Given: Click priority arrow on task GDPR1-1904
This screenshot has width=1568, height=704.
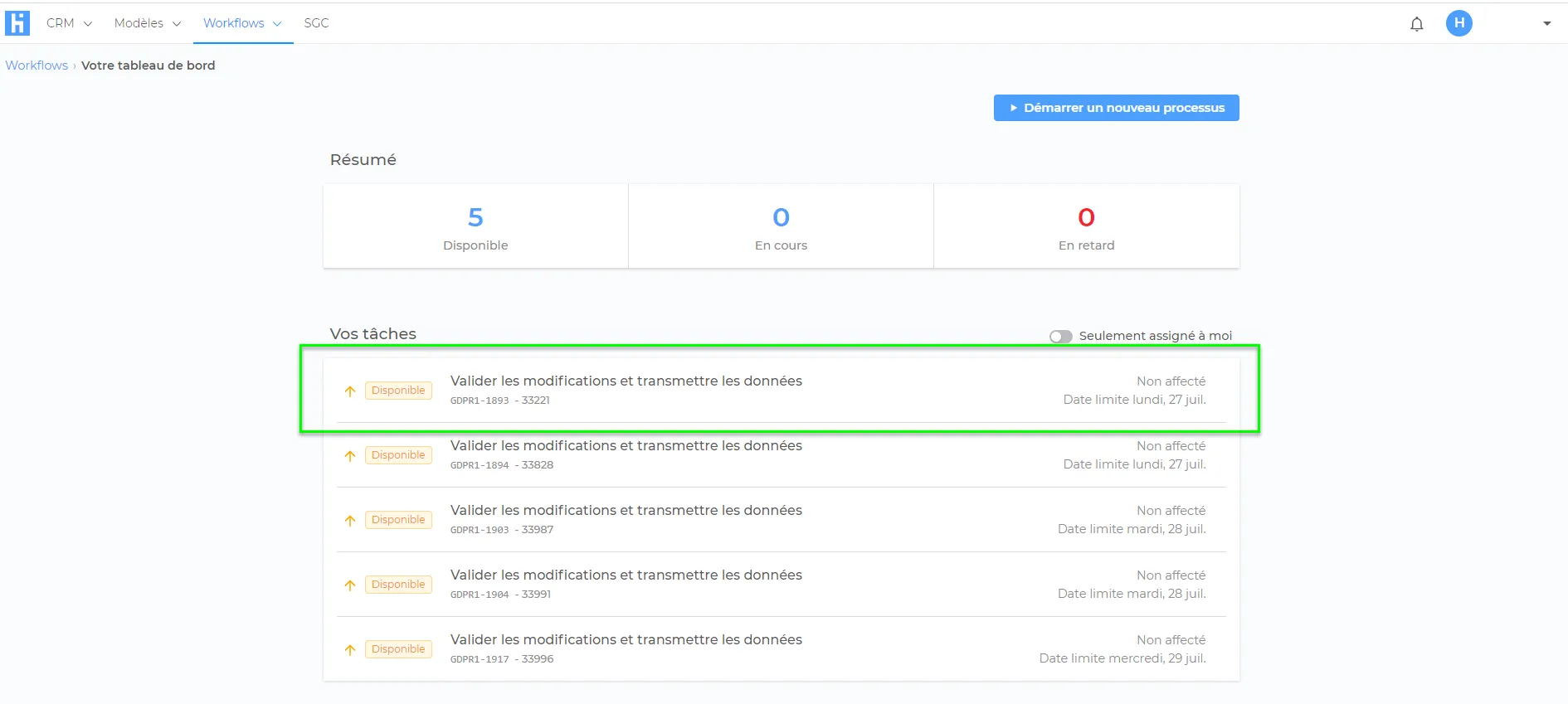Looking at the screenshot, I should [x=350, y=585].
